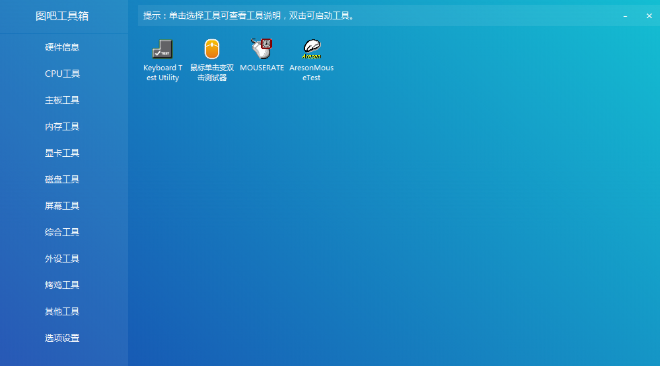Click the 图吧工具箱 title
Screen dimensions: 660x366
[62, 16]
